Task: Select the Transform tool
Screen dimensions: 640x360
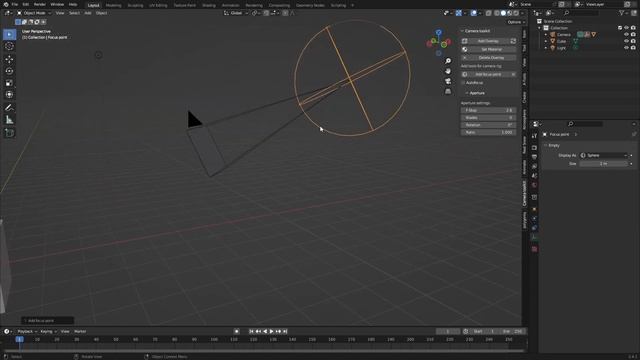Action: pyautogui.click(x=9, y=95)
